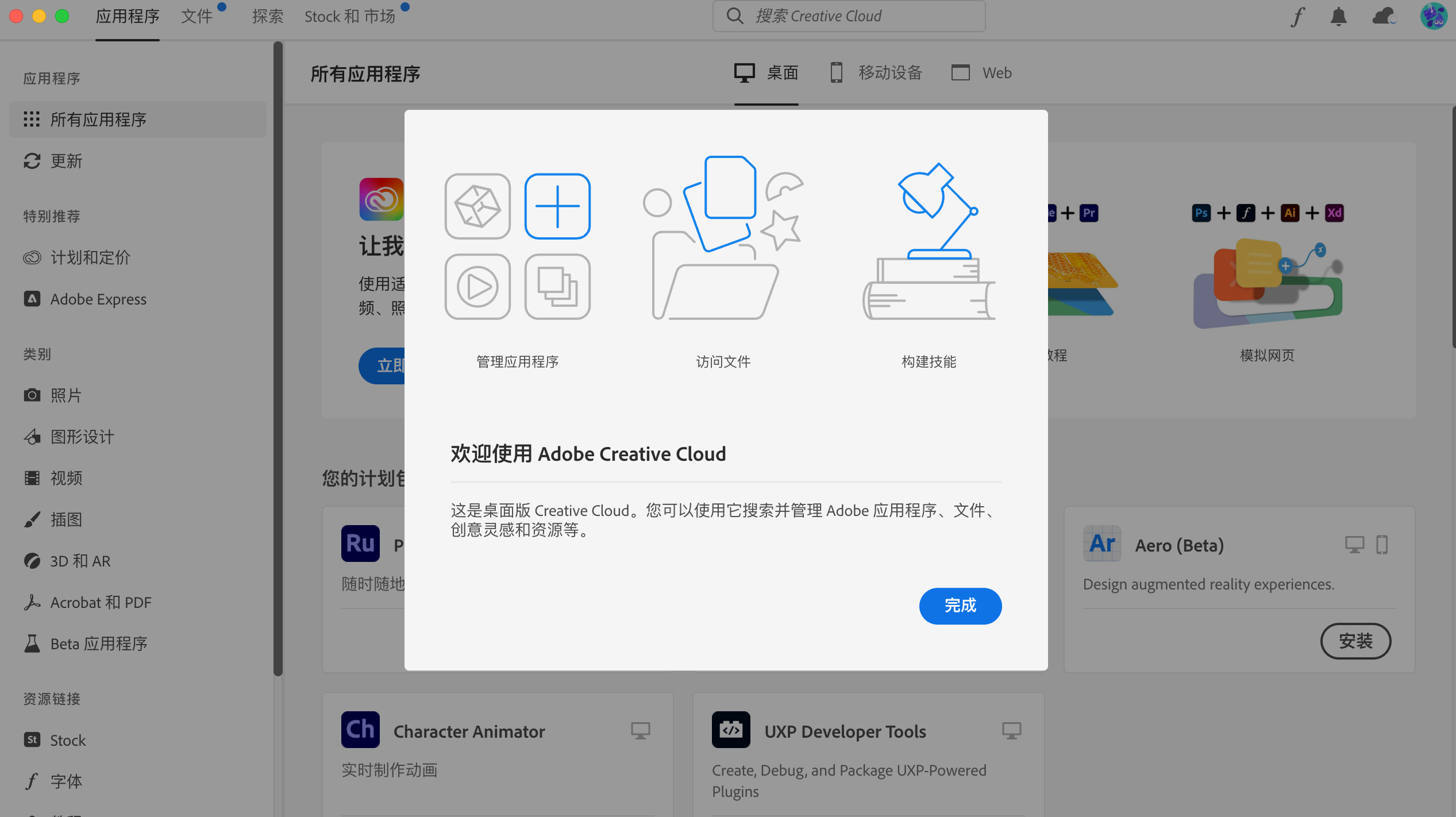Screen dimensions: 1456x817
Task: Click the Xd icon in the 模拟网页 combo
Action: [1334, 213]
